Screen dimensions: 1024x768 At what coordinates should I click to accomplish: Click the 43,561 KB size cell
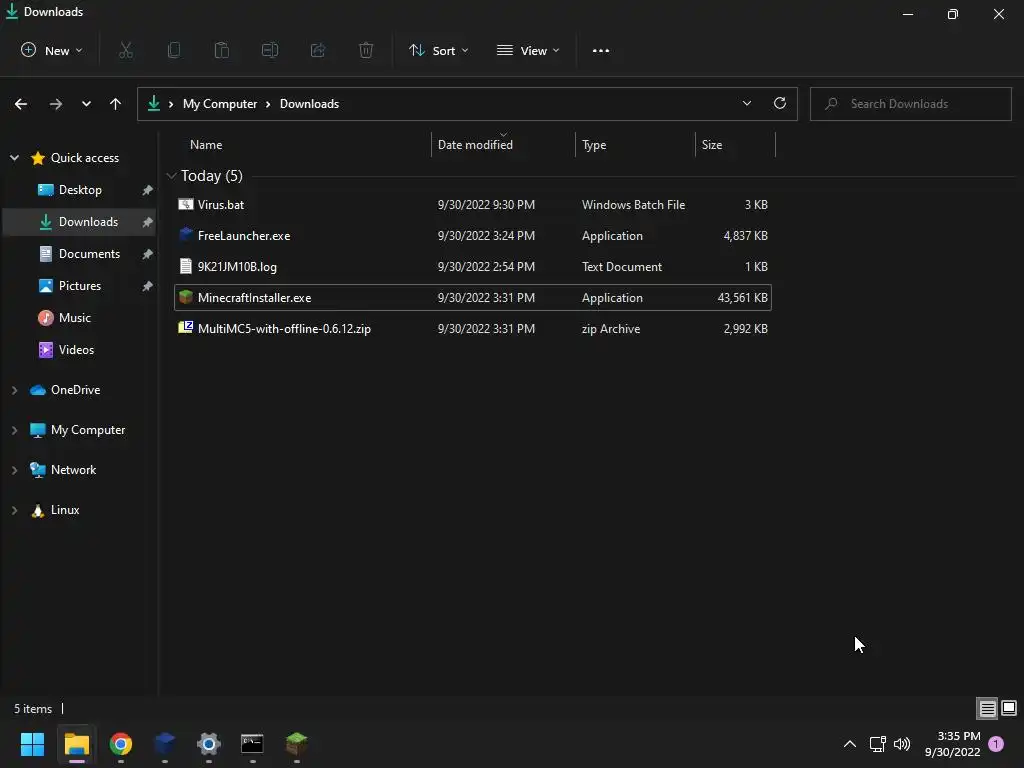(x=742, y=298)
